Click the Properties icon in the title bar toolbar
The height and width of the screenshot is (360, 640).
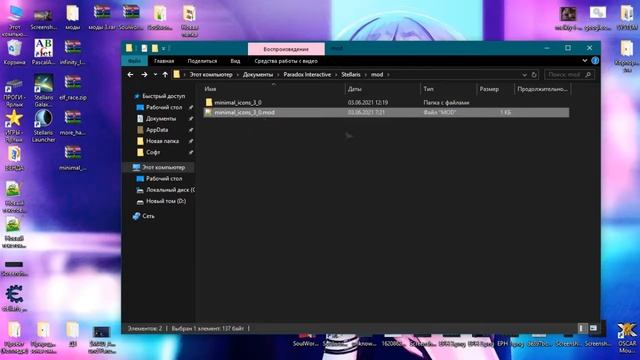click(x=144, y=49)
